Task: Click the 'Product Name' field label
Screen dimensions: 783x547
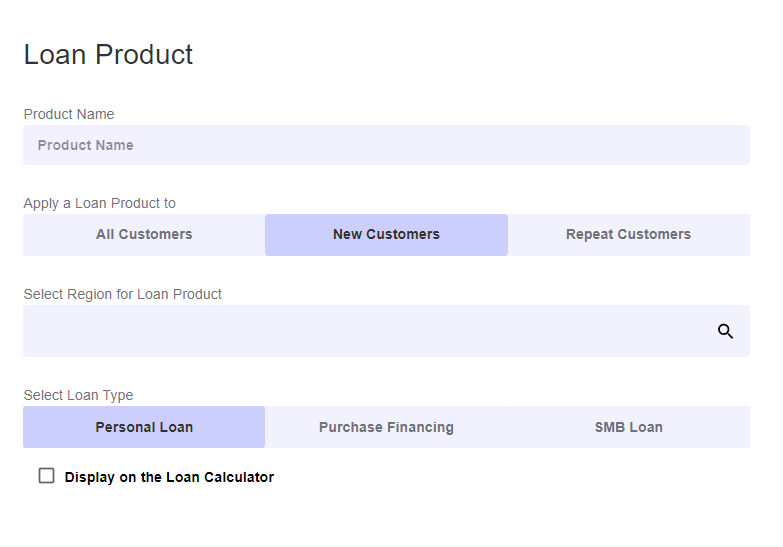Action: (x=69, y=114)
